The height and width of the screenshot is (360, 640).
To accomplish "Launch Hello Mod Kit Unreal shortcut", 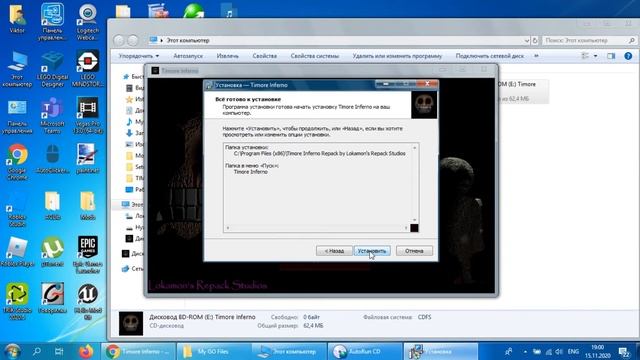I will [x=87, y=302].
